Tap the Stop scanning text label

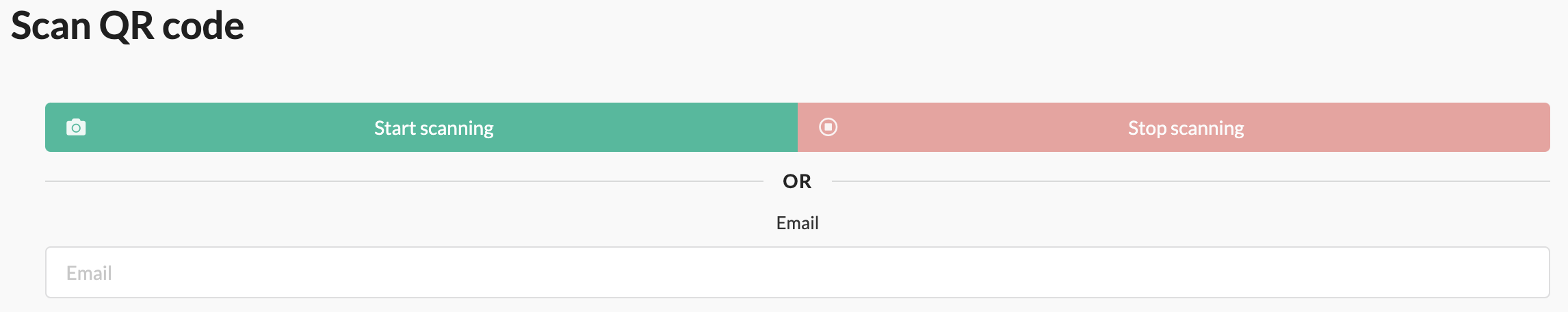coord(1186,128)
